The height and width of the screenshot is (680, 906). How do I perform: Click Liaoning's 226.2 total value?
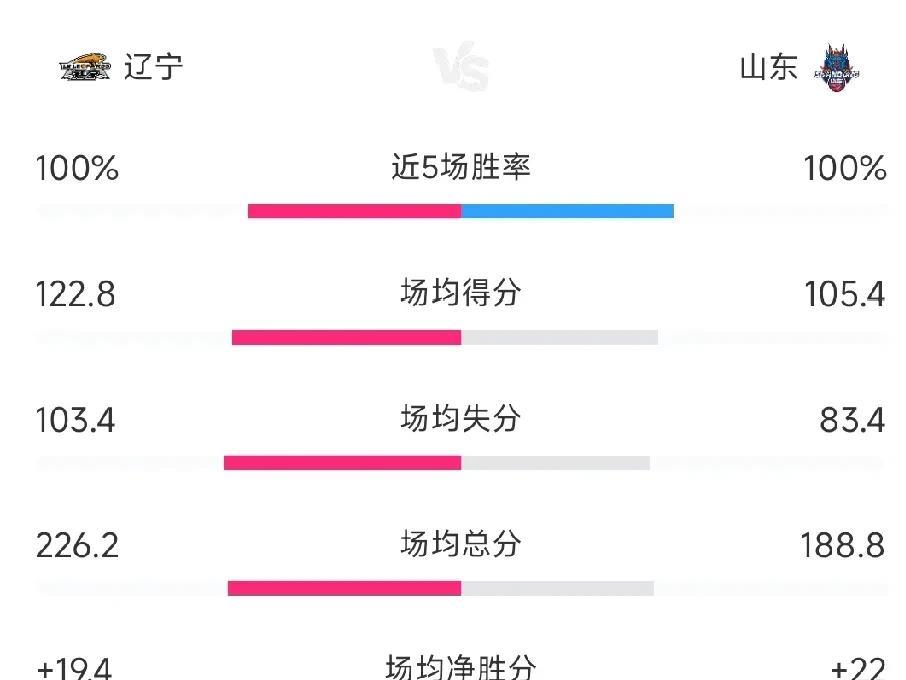click(77, 545)
